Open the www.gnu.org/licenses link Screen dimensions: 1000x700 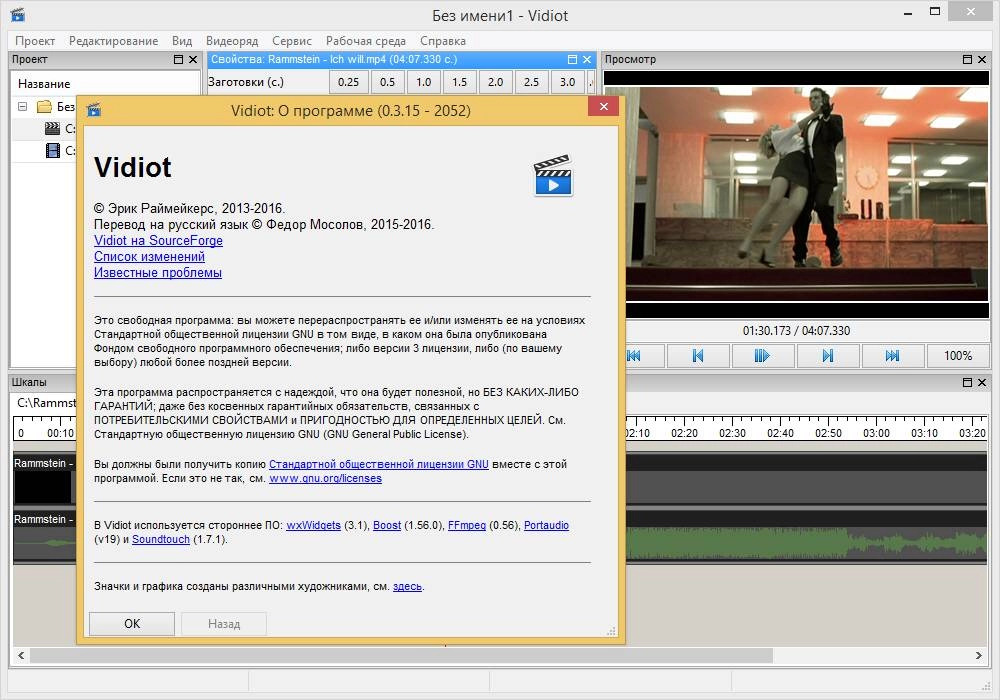pos(325,478)
